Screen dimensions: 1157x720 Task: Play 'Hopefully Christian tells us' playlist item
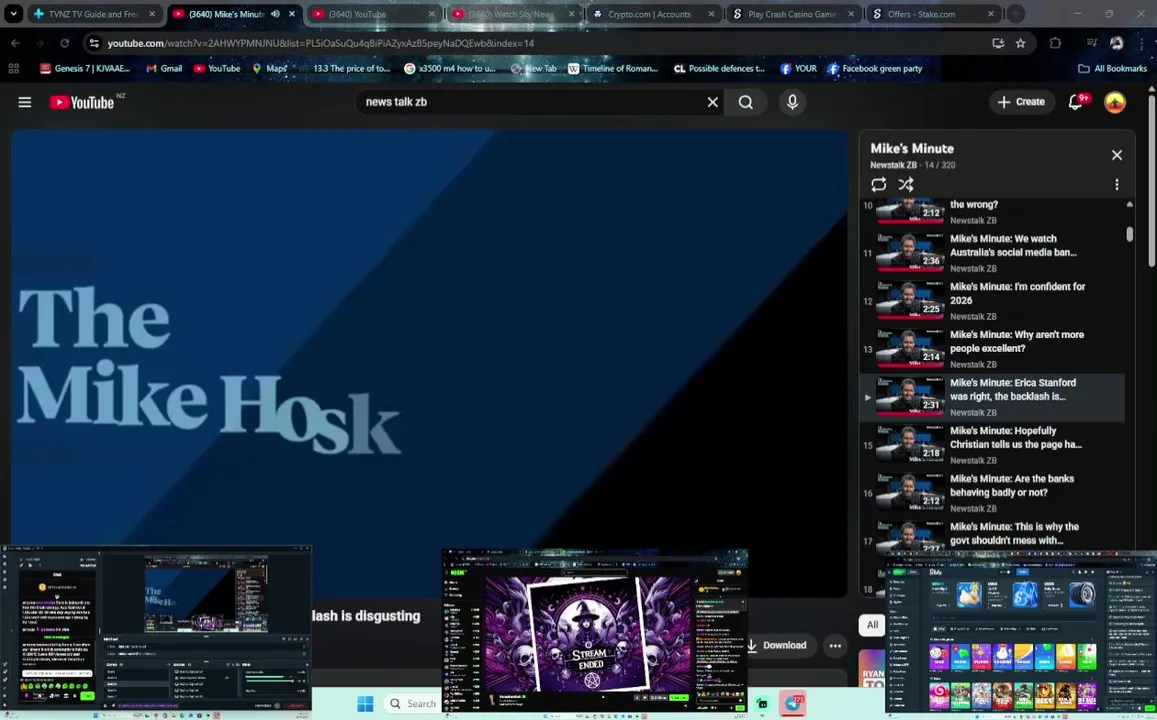coord(992,445)
